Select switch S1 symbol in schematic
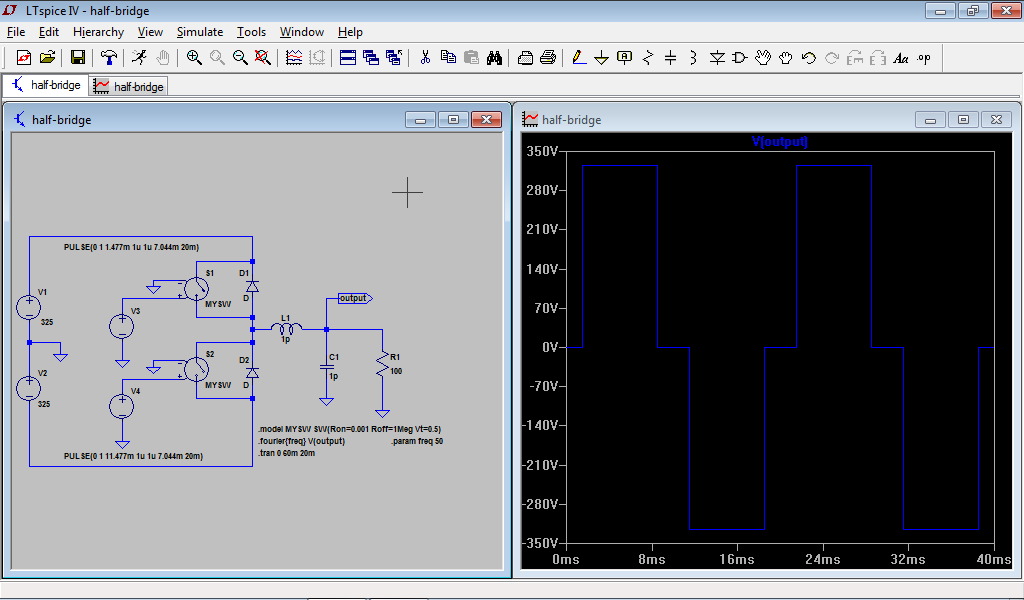 196,288
